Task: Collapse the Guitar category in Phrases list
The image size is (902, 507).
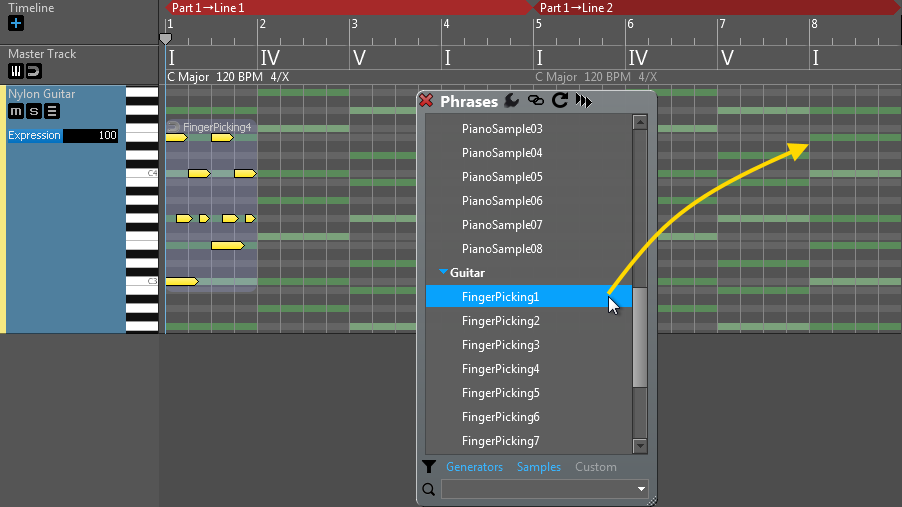Action: [443, 272]
